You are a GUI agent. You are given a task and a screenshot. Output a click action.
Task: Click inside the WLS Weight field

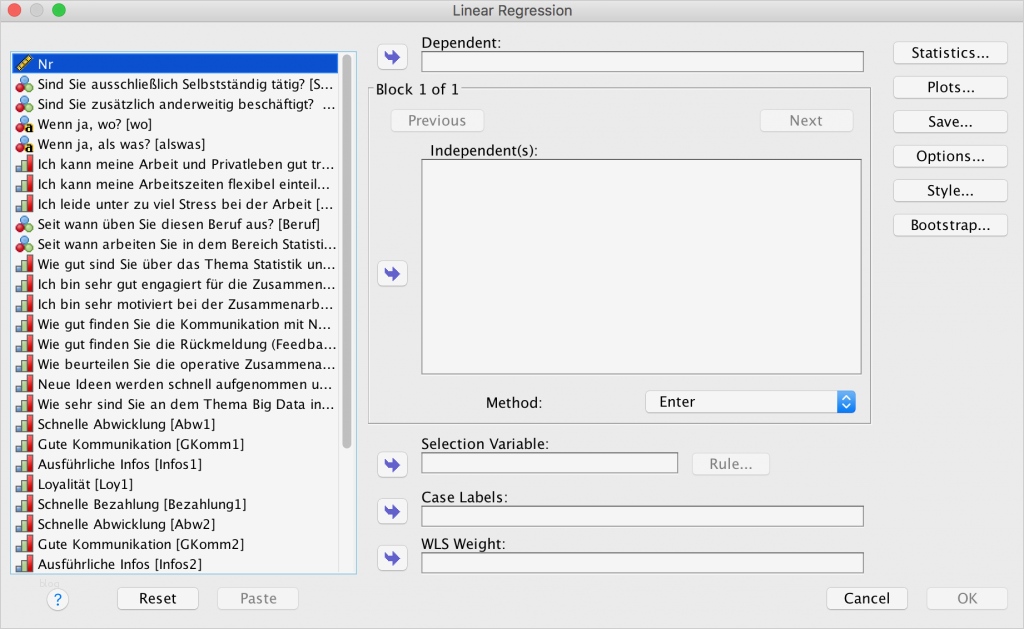[x=642, y=563]
